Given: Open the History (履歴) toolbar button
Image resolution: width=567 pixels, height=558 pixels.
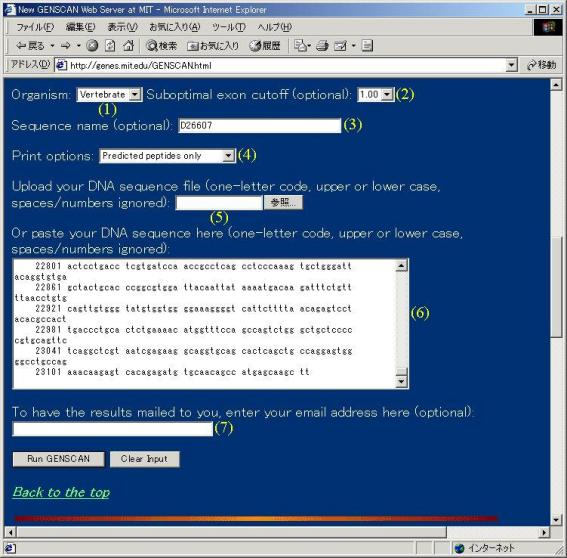Looking at the screenshot, I should point(265,46).
